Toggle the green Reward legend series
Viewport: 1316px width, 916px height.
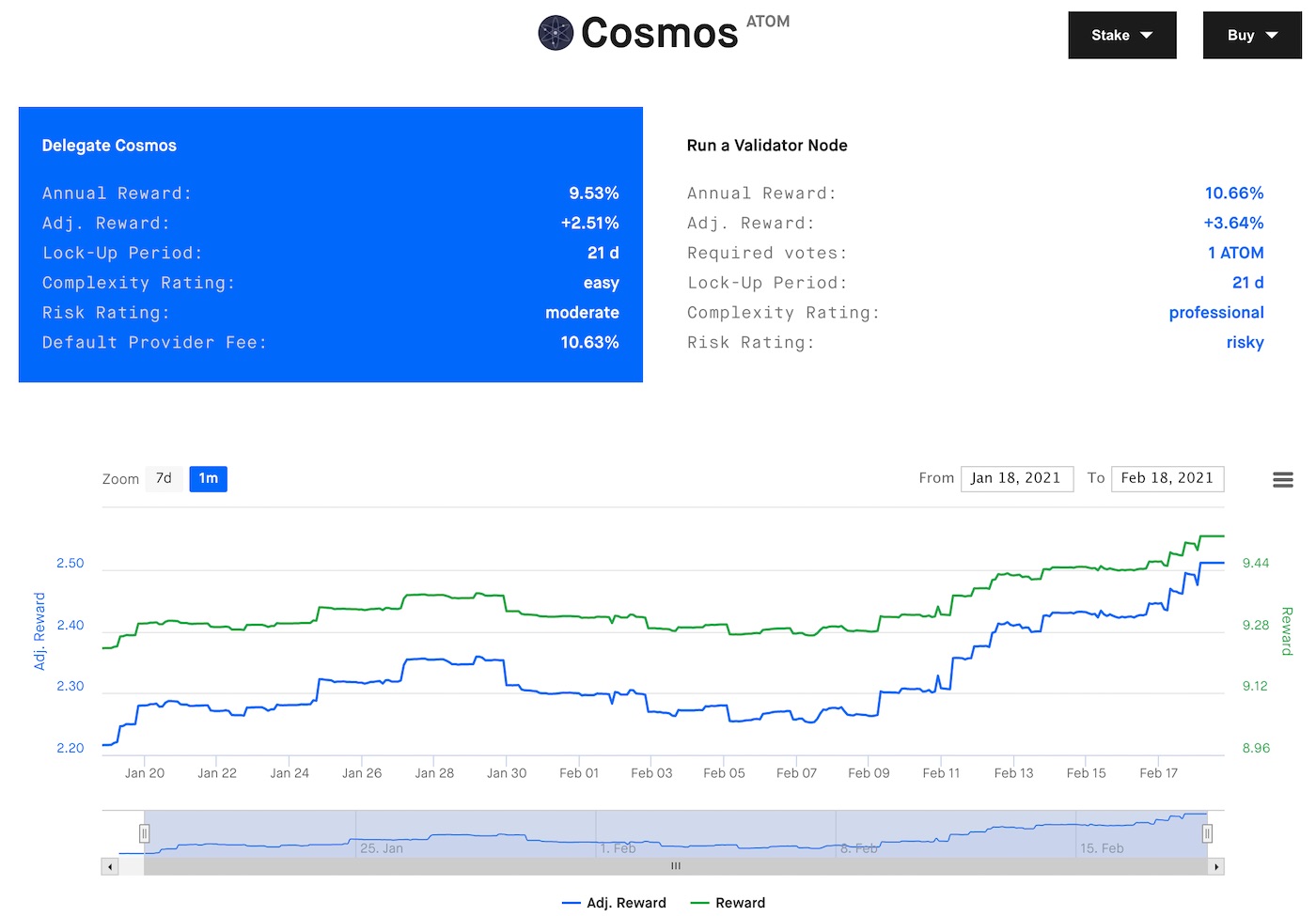click(x=728, y=903)
